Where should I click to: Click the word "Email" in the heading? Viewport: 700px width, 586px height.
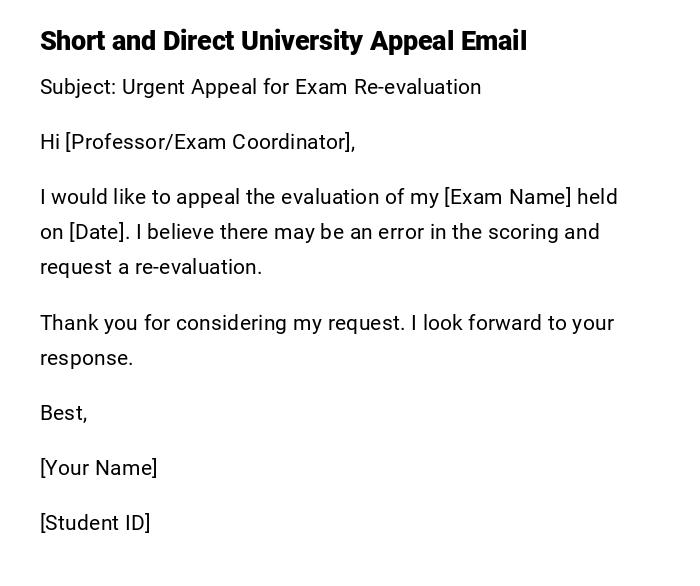[x=493, y=41]
